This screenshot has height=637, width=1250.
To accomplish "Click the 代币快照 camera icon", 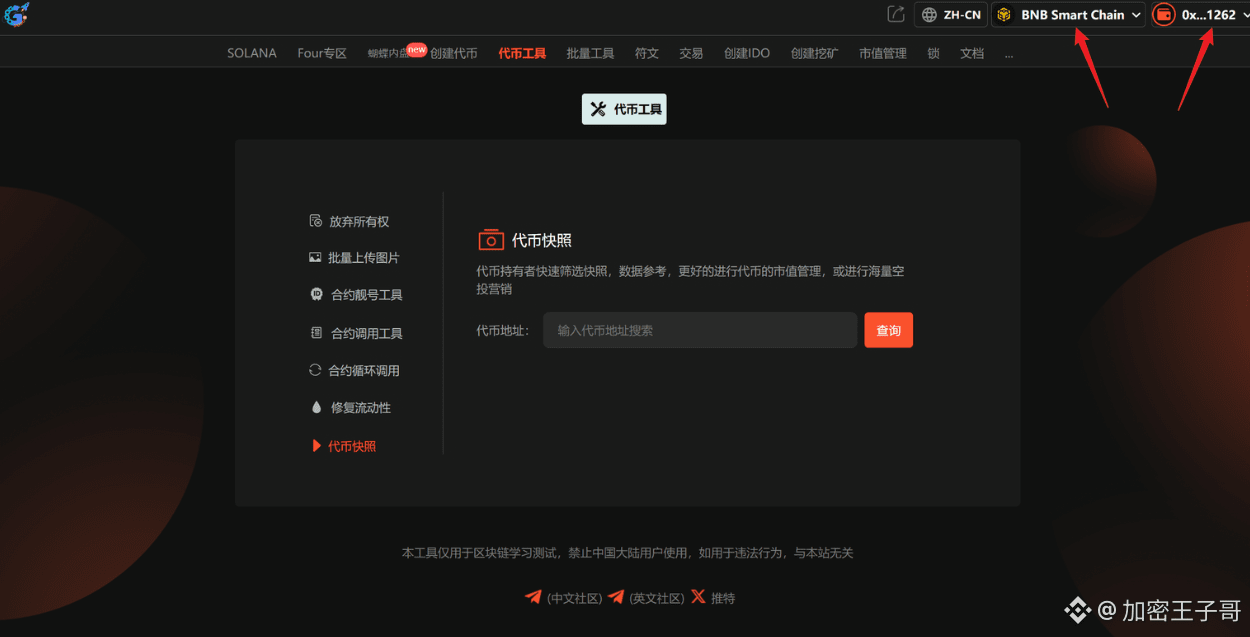I will [x=490, y=239].
